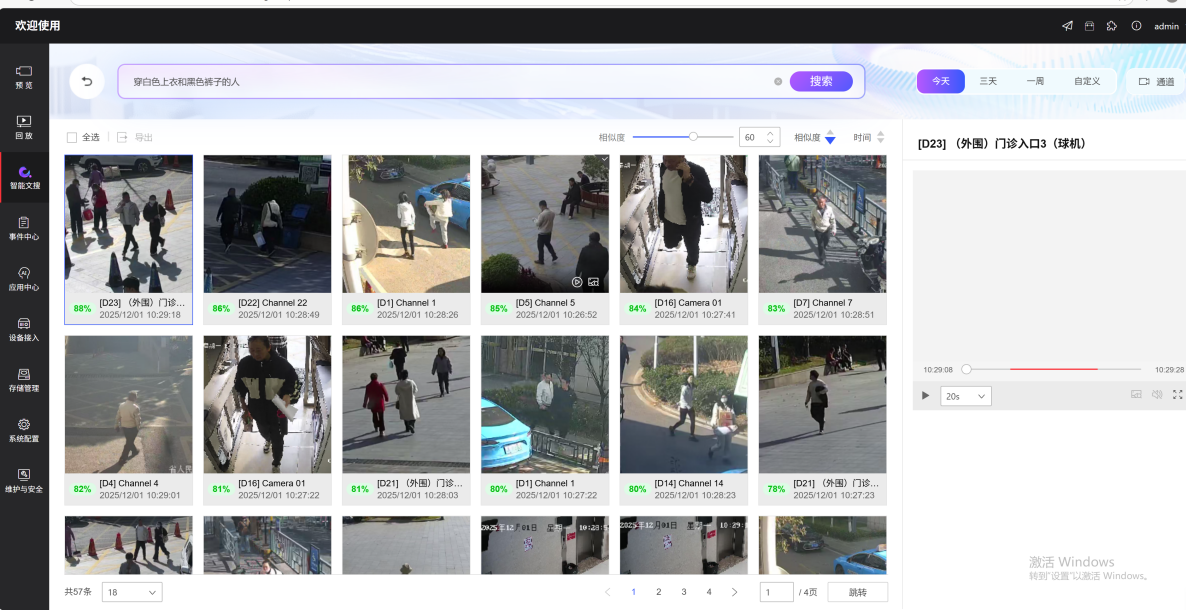Switch time range to 三天
Viewport: 1186px width, 610px height.
pyautogui.click(x=988, y=81)
